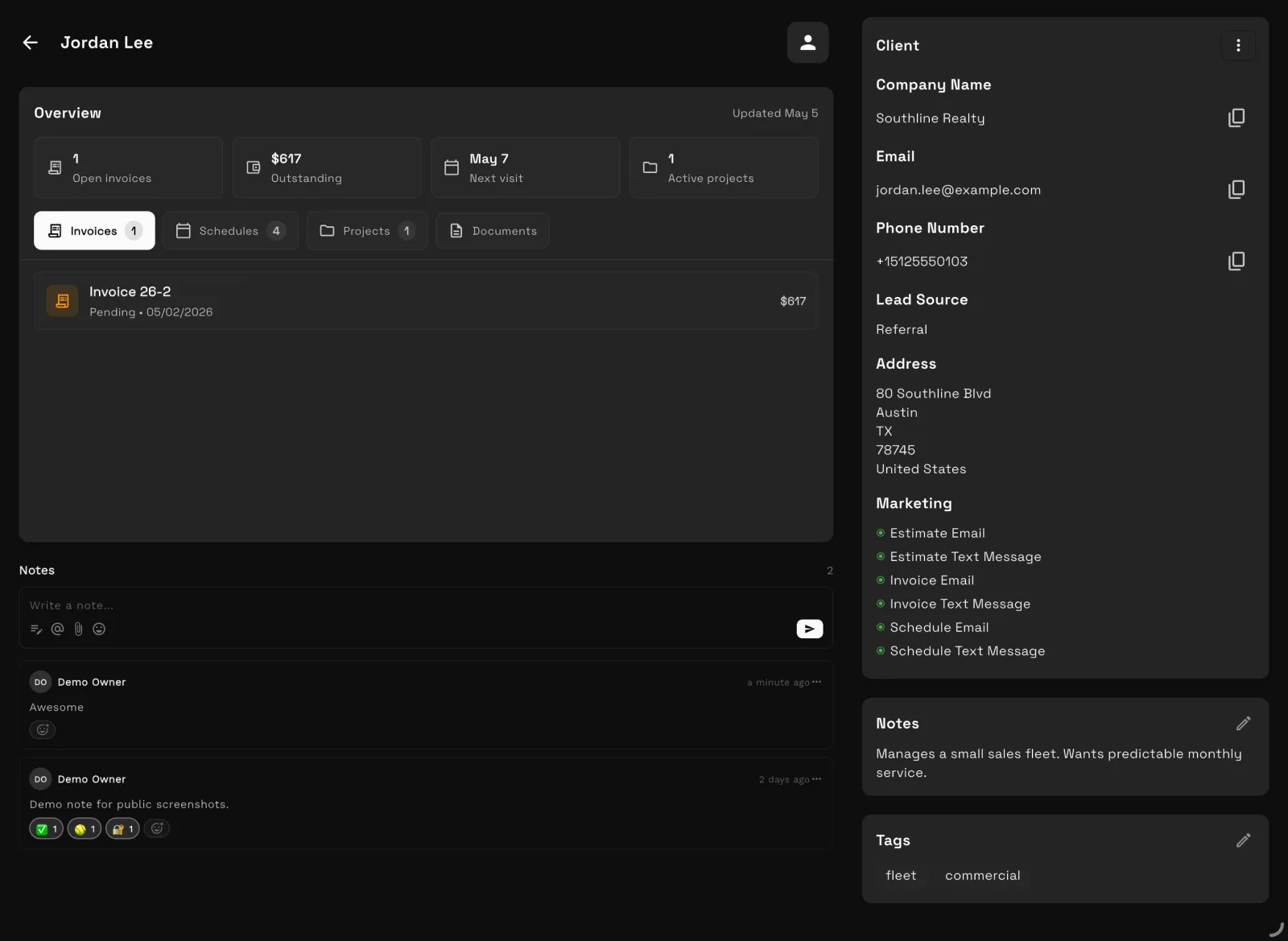Open the client profile icon button
This screenshot has height=941, width=1288.
point(807,43)
